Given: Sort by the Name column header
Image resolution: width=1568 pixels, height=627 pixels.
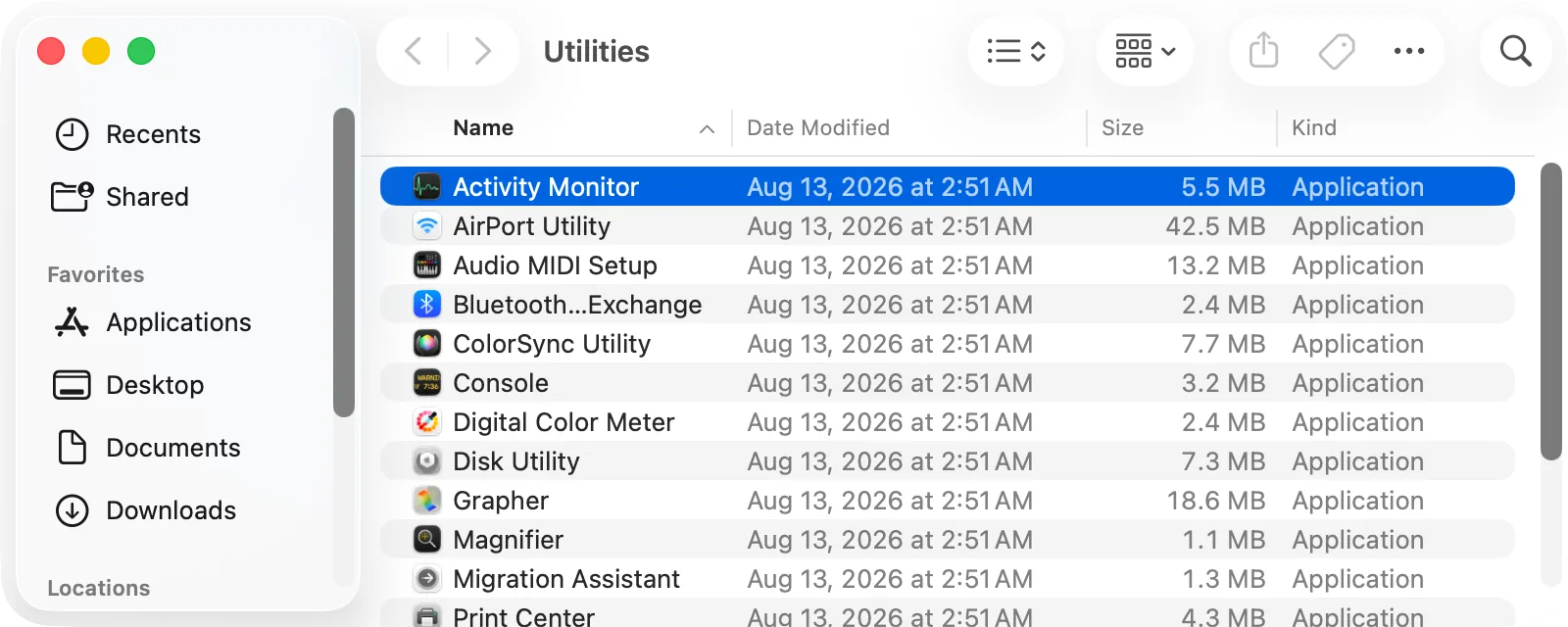Looking at the screenshot, I should [x=483, y=128].
